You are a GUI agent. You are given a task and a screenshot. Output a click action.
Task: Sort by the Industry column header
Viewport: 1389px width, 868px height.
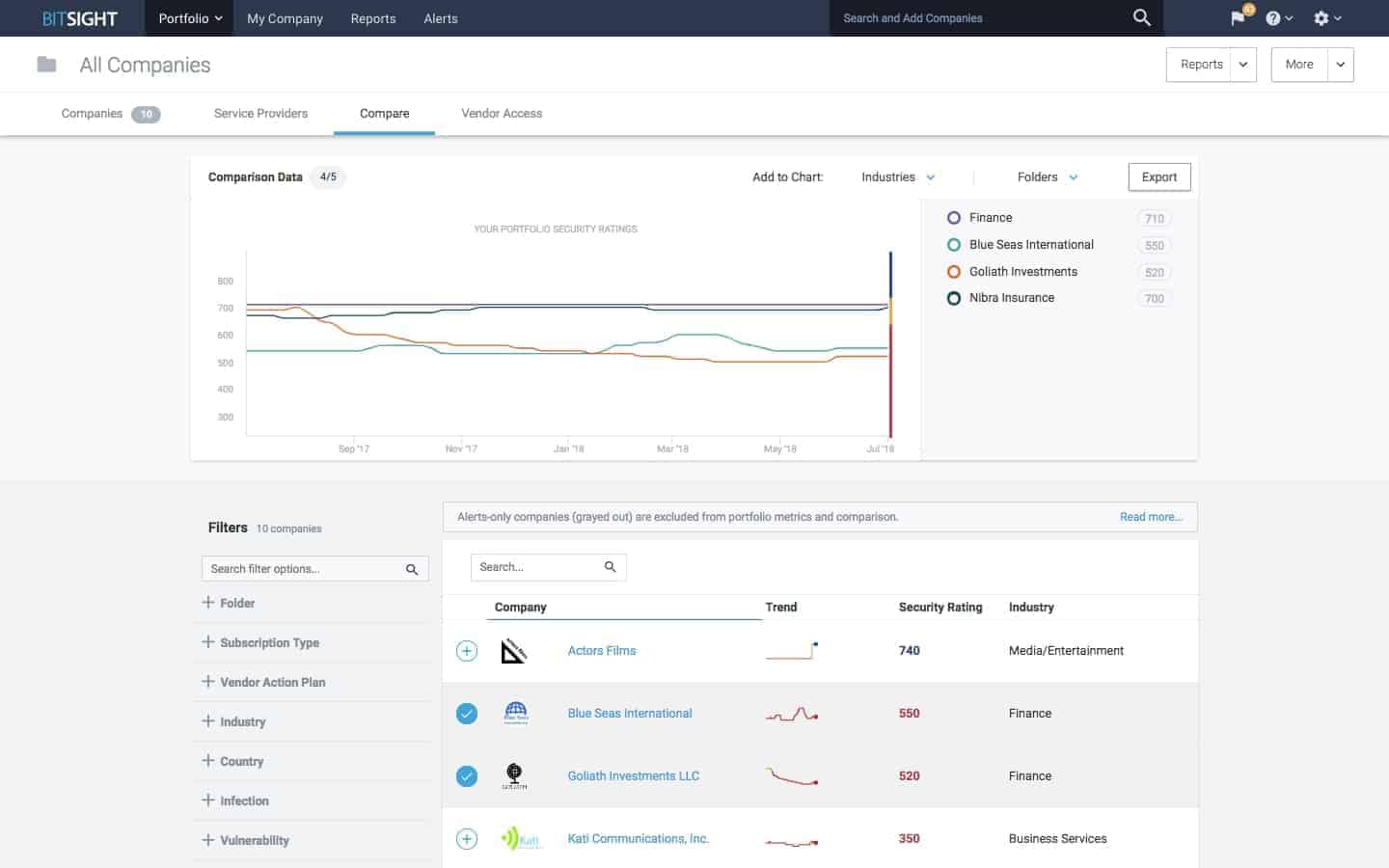pos(1031,608)
